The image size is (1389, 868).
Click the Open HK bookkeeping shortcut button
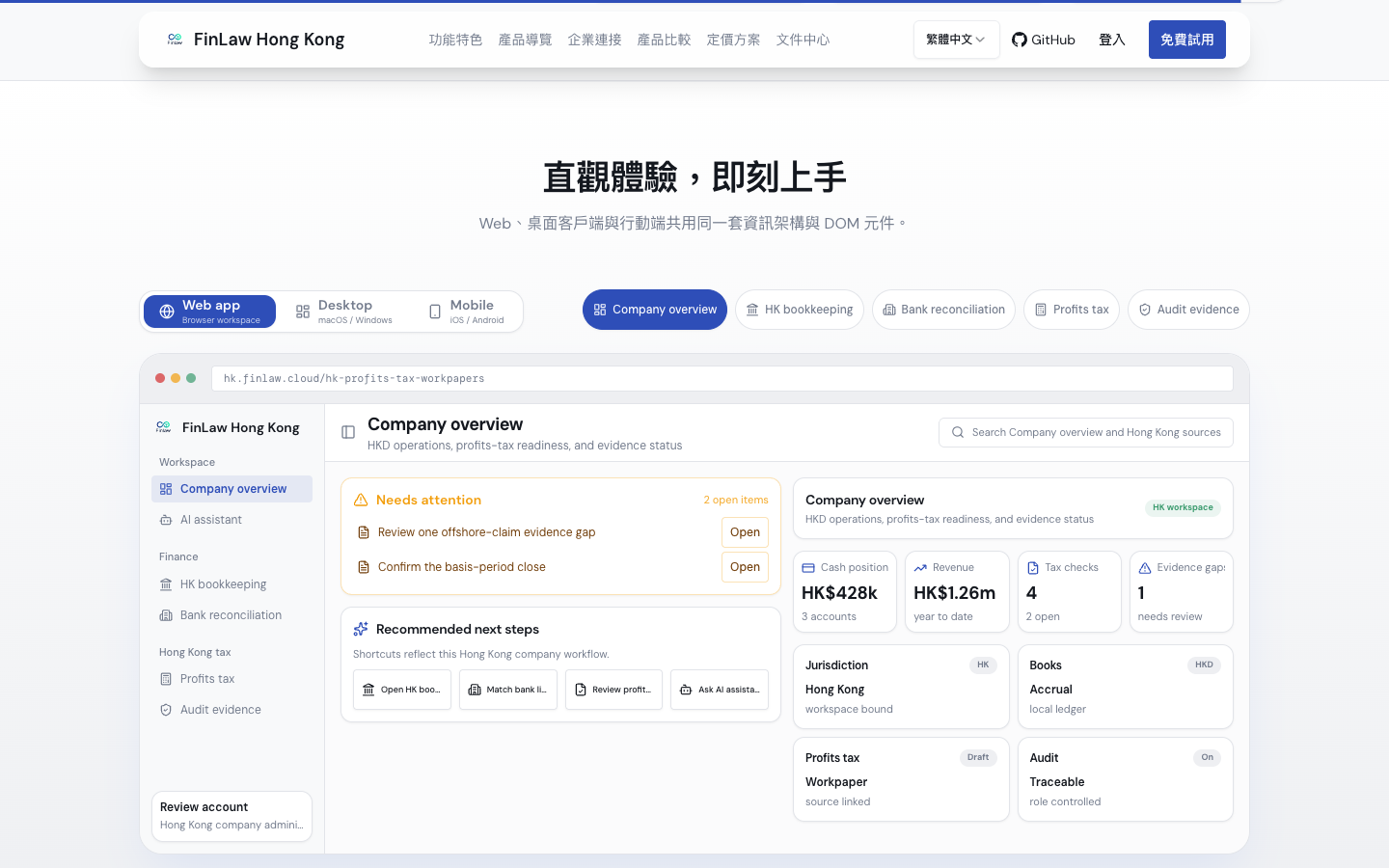click(402, 690)
